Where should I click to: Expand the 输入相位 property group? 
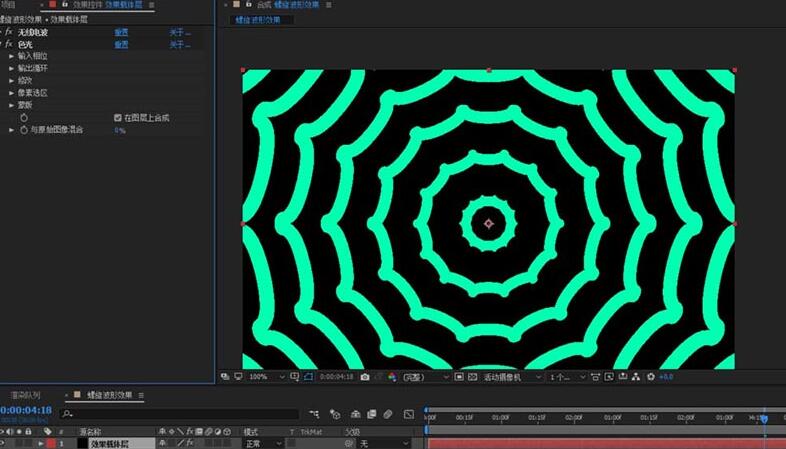[x=12, y=56]
